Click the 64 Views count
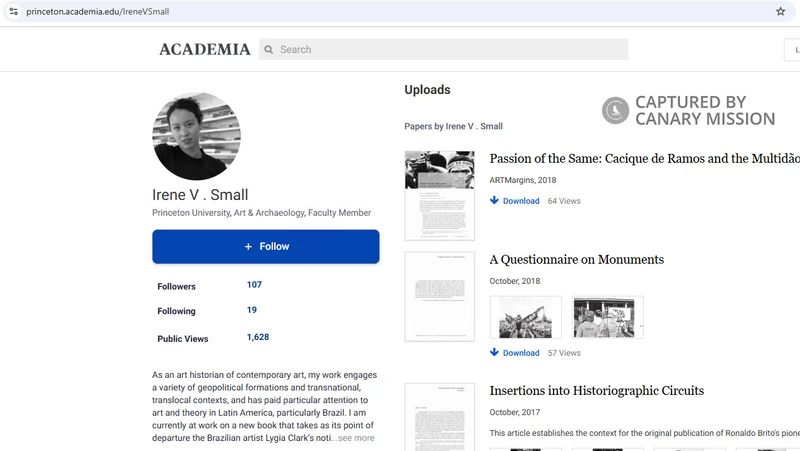This screenshot has height=451, width=800. click(x=564, y=201)
